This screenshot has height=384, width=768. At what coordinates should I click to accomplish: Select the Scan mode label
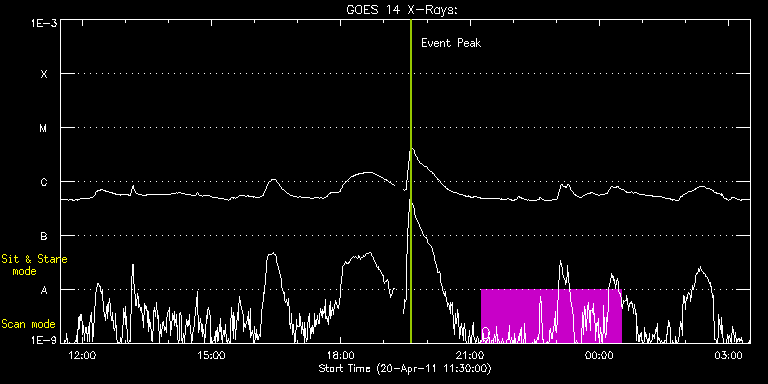coord(28,324)
